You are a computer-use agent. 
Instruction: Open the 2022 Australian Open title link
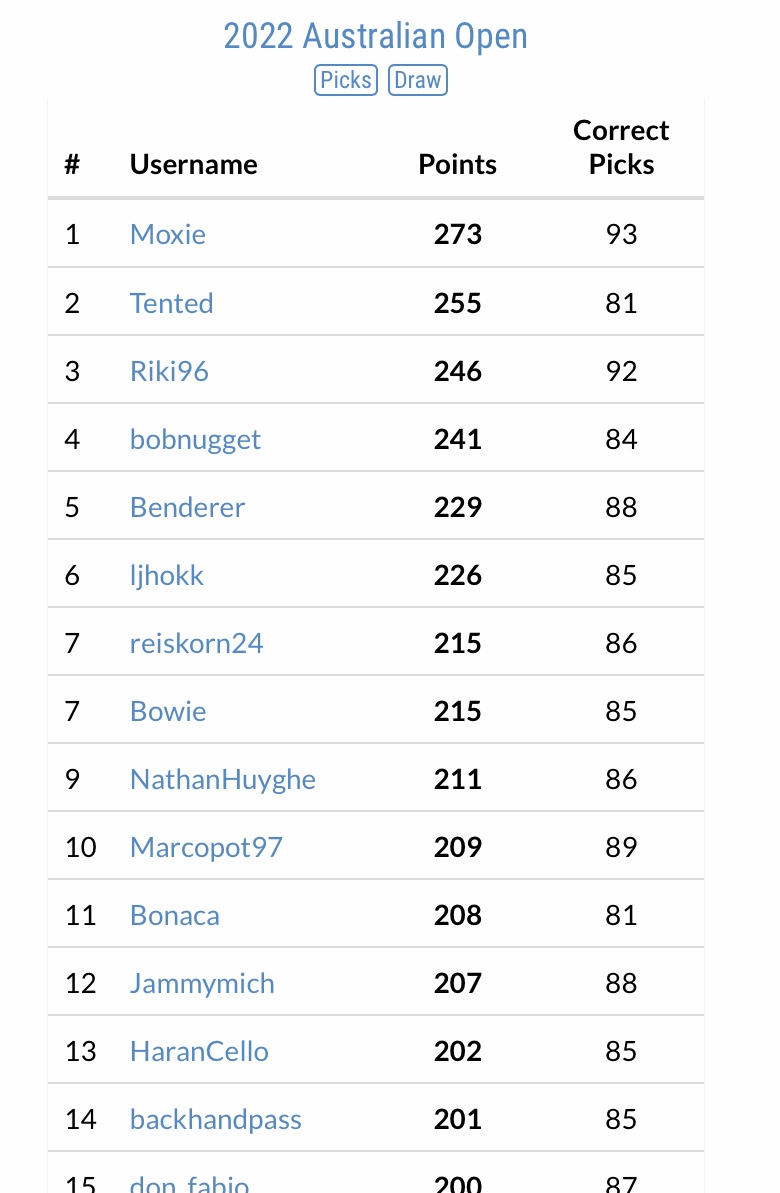click(375, 37)
